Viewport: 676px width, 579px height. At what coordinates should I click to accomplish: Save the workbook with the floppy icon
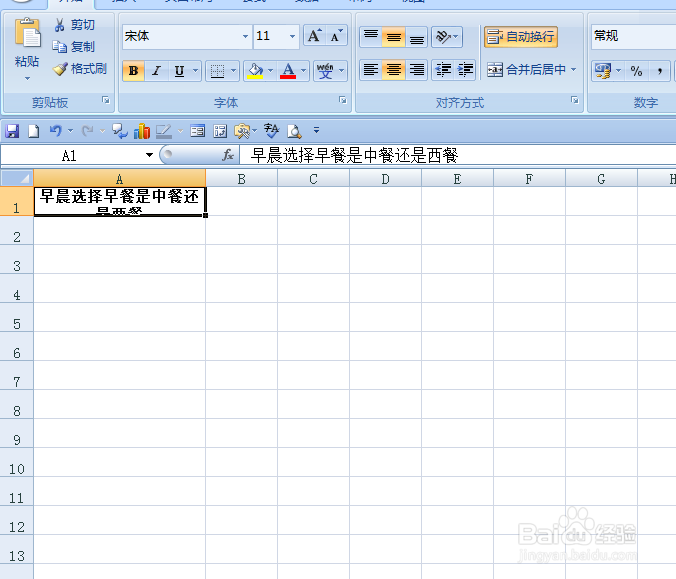click(x=12, y=131)
